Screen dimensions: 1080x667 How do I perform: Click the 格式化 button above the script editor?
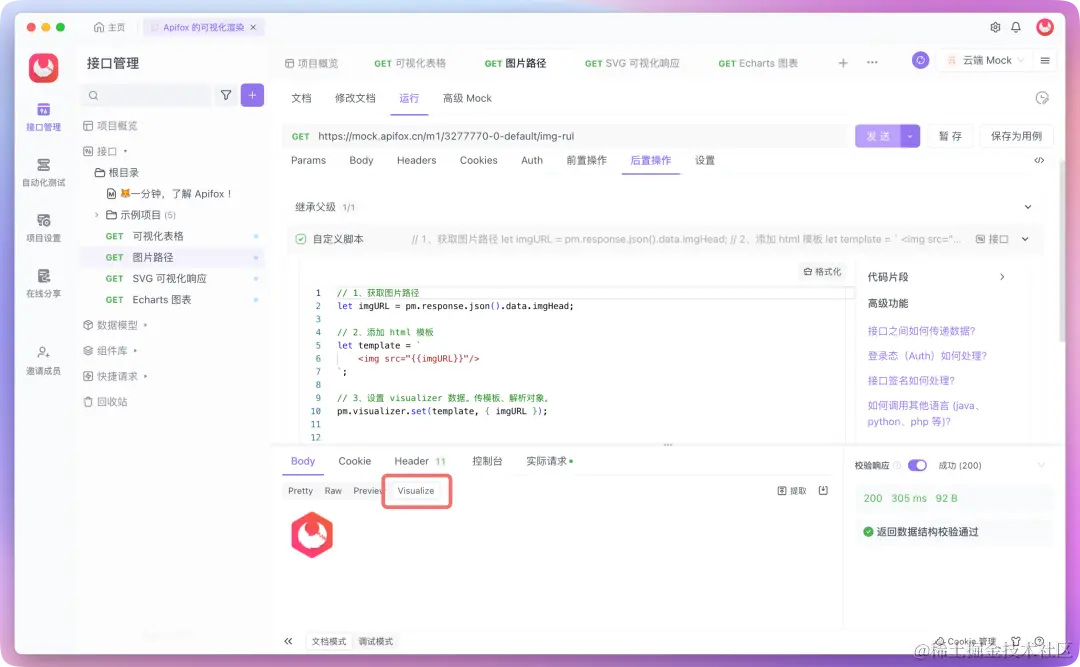coord(821,271)
